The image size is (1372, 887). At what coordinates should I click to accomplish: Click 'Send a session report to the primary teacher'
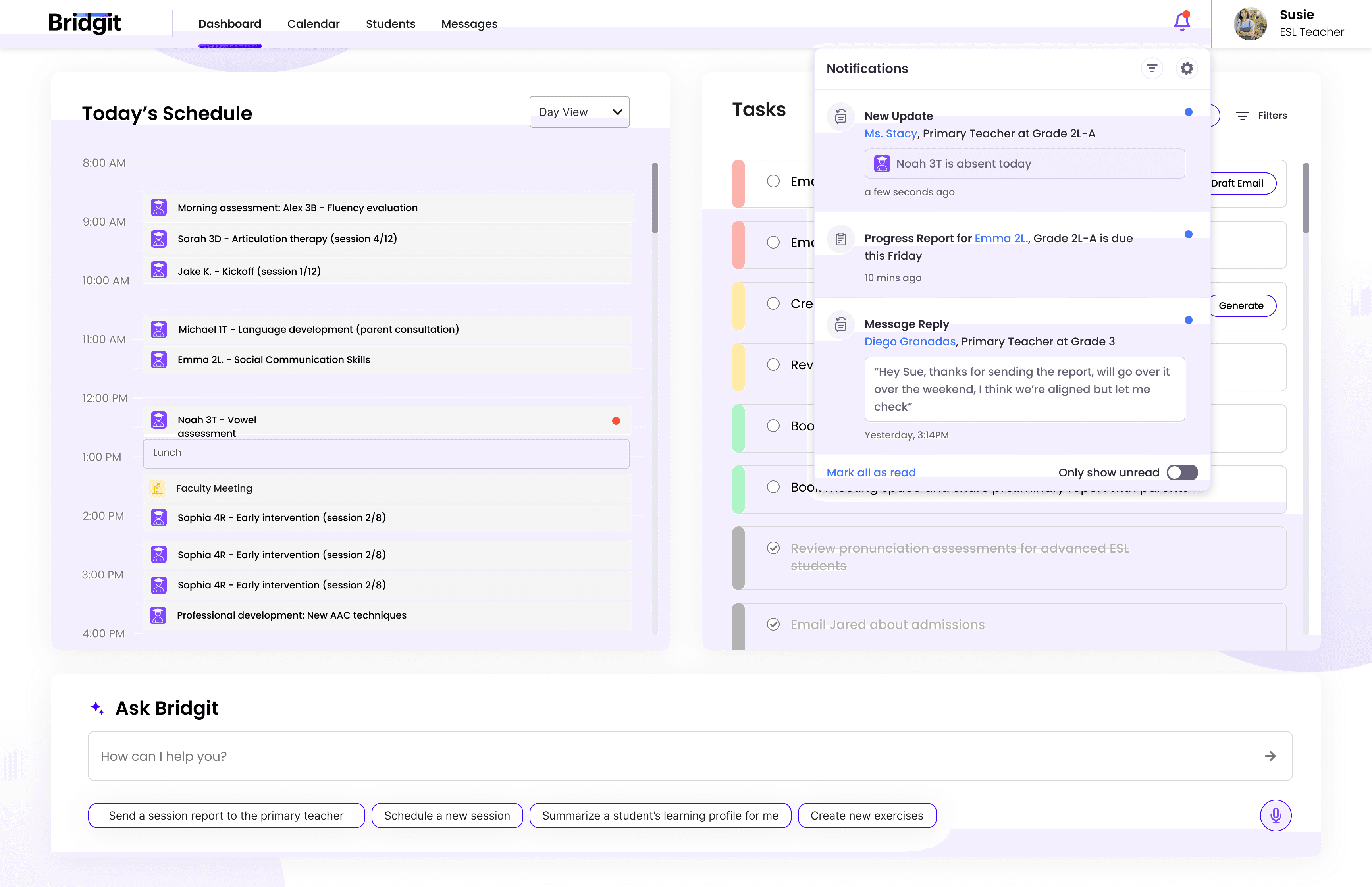point(226,816)
